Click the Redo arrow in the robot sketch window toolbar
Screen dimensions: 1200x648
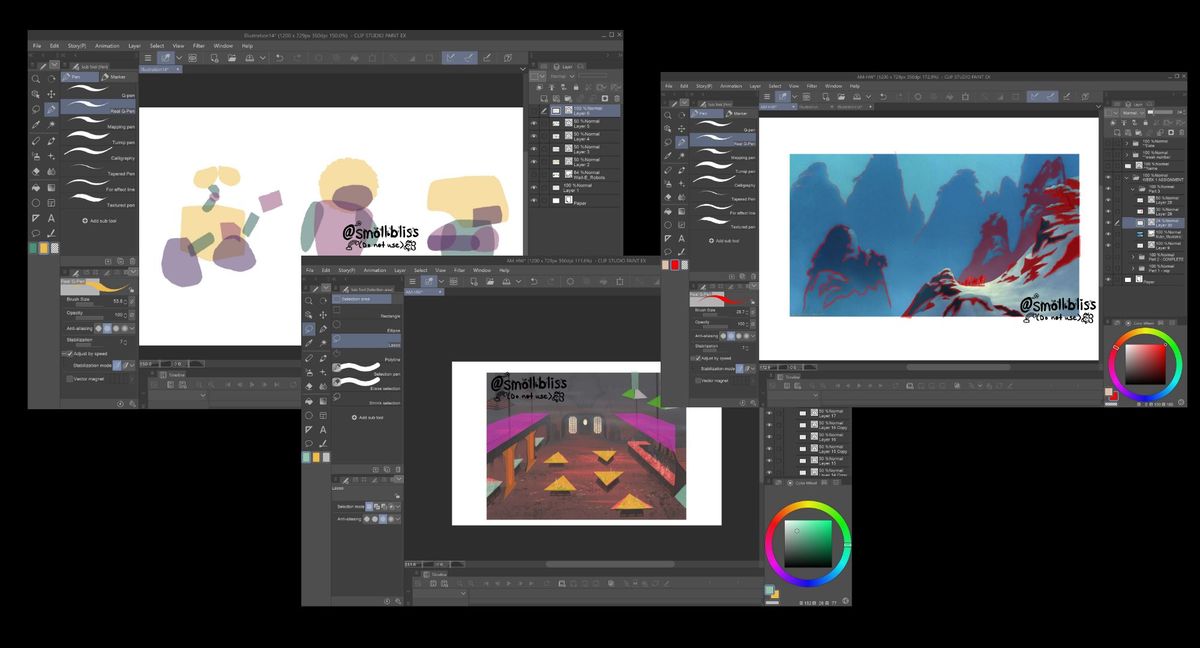pos(296,58)
